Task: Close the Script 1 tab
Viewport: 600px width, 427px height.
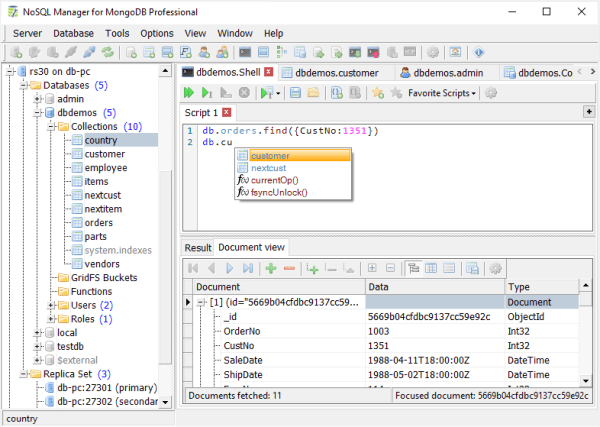Action: click(x=227, y=112)
